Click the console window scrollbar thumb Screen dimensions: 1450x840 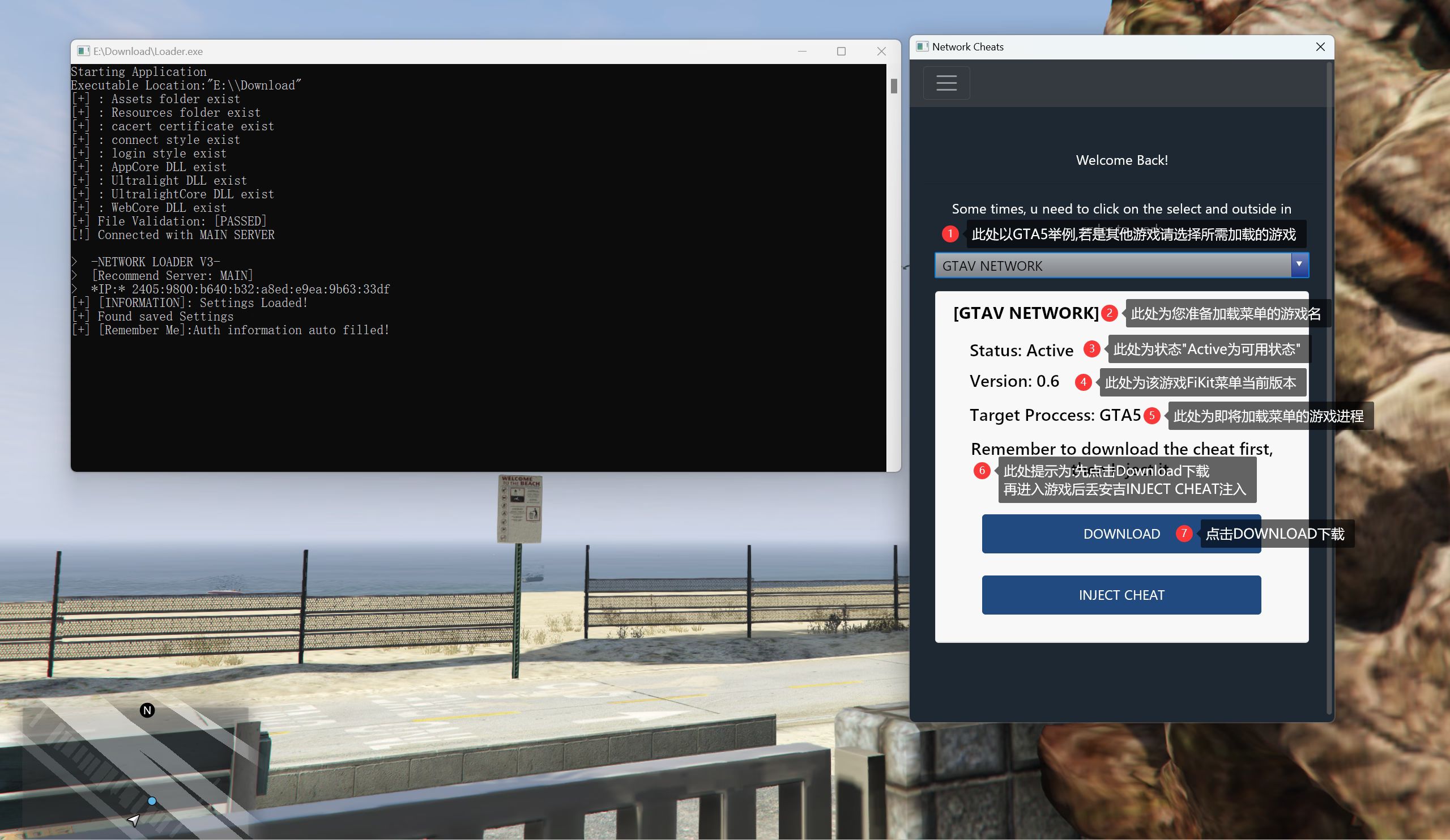coord(894,86)
